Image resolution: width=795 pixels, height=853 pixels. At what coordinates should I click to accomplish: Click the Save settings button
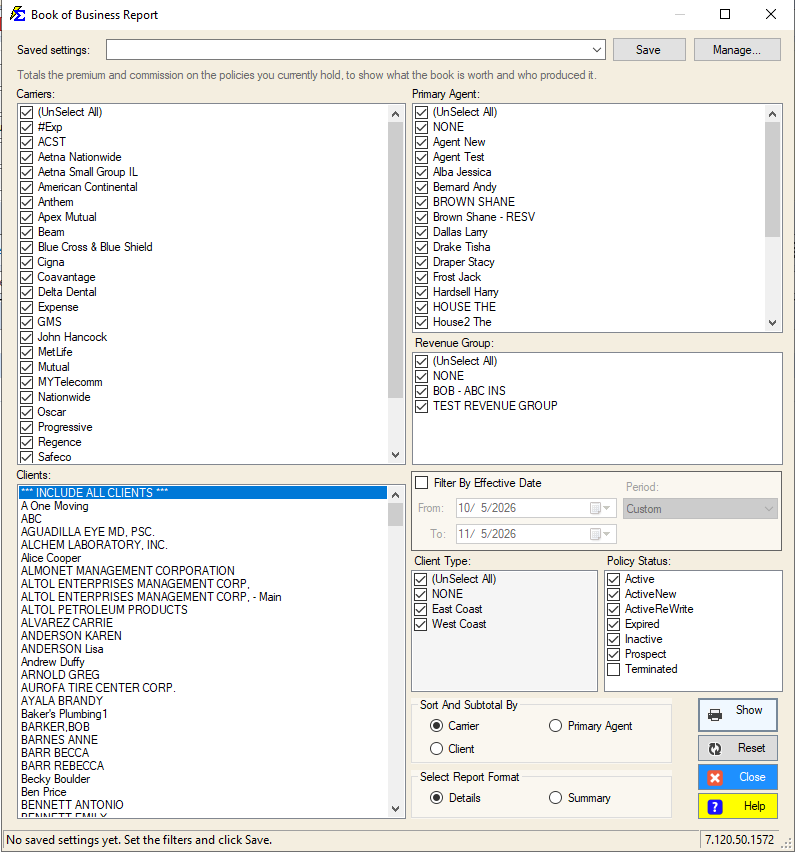point(649,50)
